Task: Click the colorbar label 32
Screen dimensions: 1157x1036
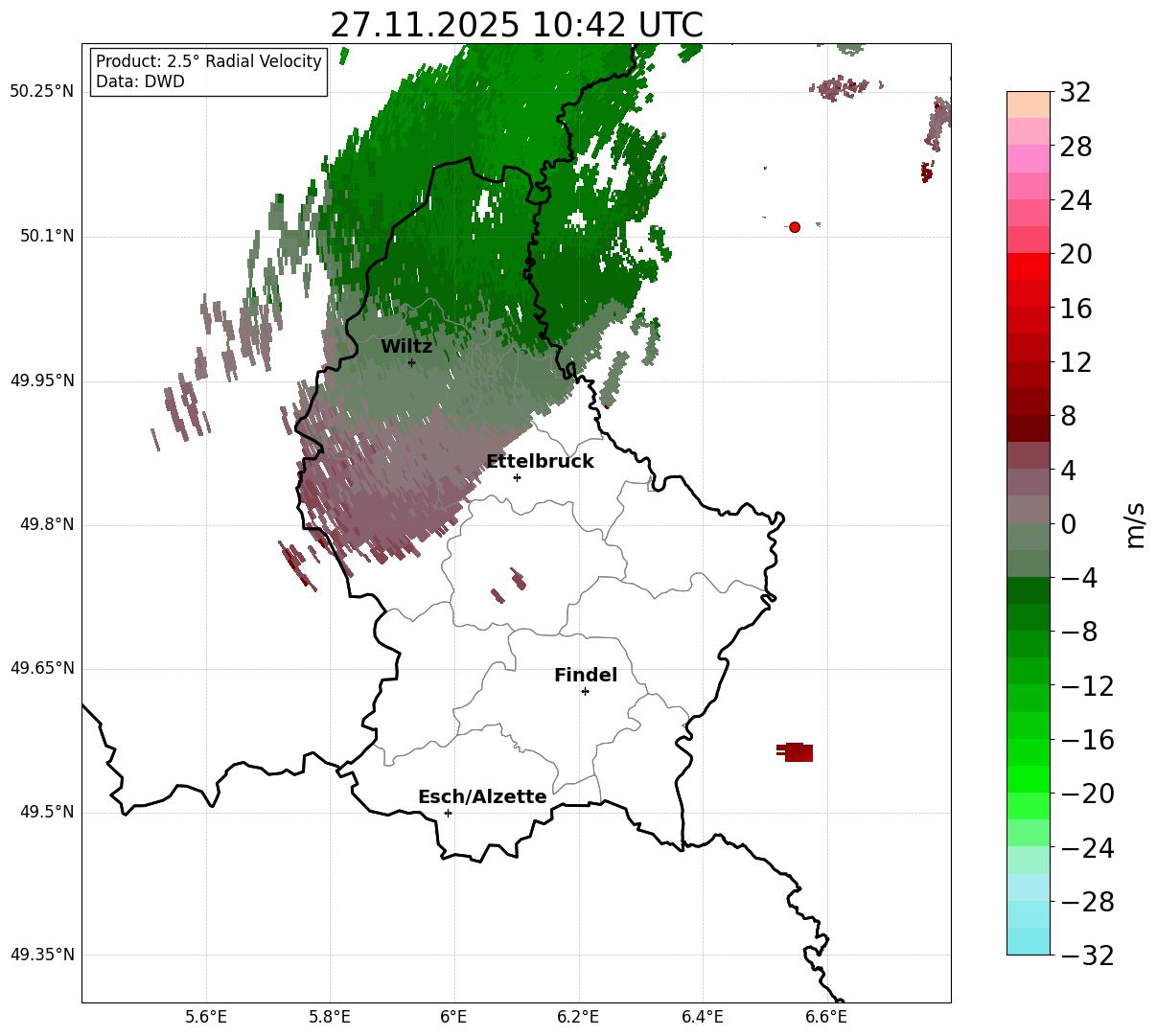Action: pyautogui.click(x=1076, y=93)
